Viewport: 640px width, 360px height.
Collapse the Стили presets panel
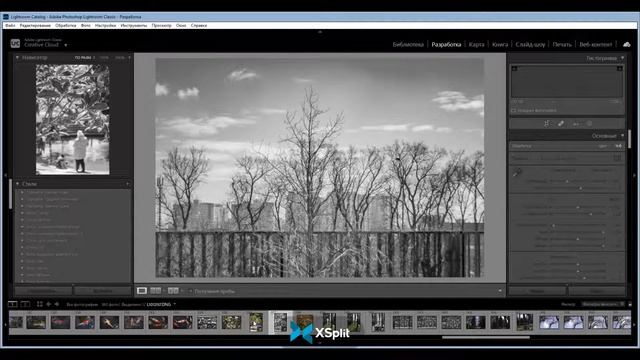(x=17, y=184)
